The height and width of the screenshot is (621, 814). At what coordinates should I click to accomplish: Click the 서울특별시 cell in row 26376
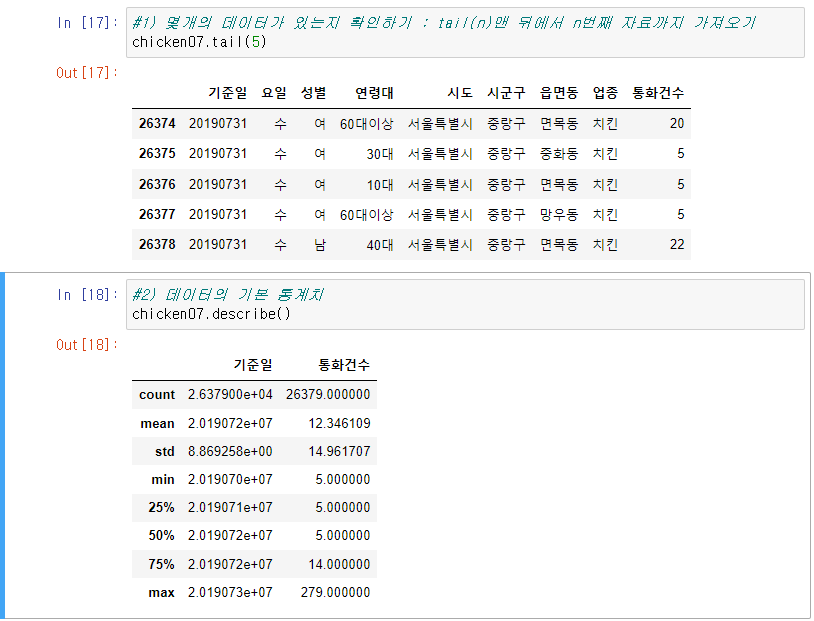click(x=440, y=184)
